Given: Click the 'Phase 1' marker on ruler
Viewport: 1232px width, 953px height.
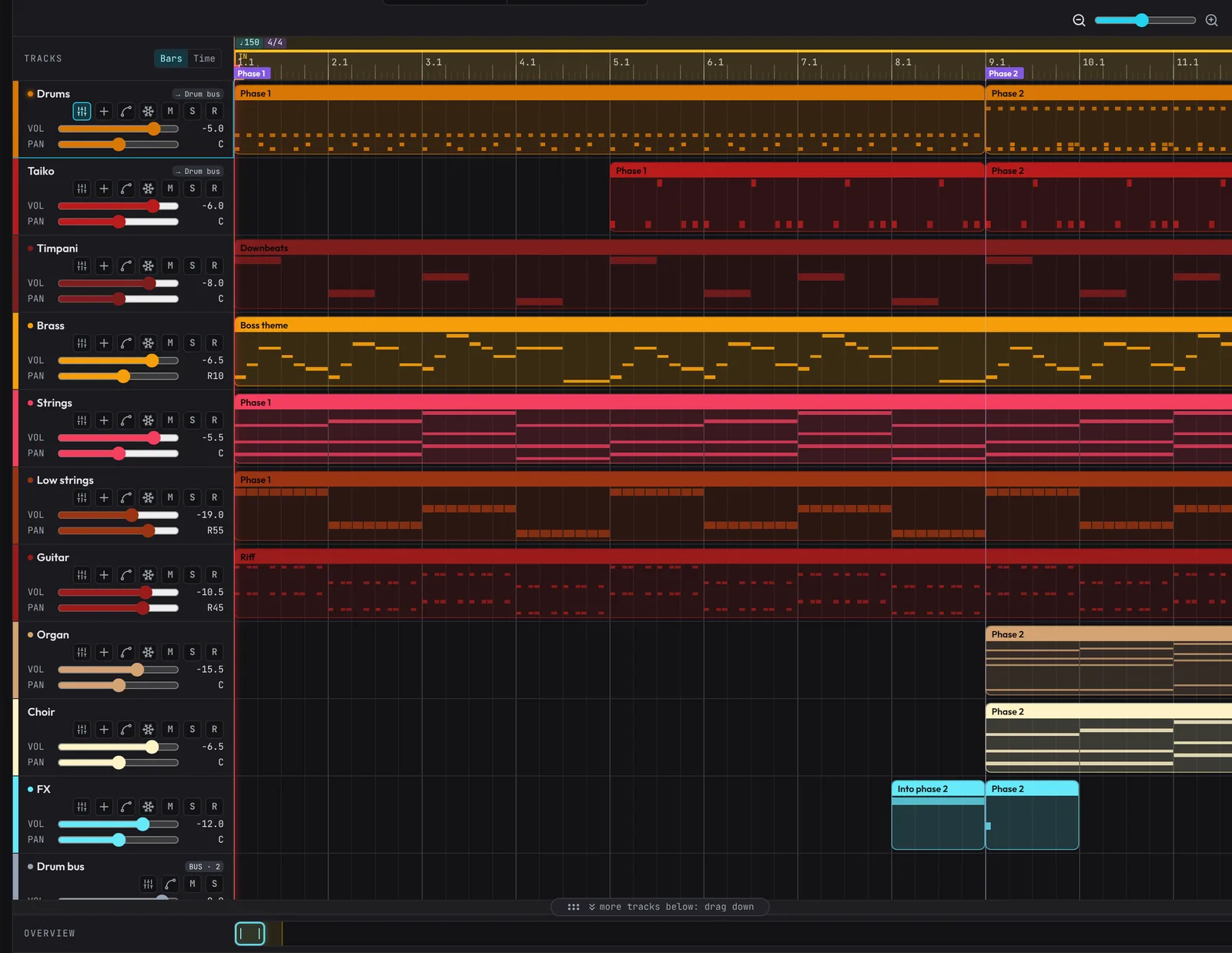Looking at the screenshot, I should pos(252,74).
